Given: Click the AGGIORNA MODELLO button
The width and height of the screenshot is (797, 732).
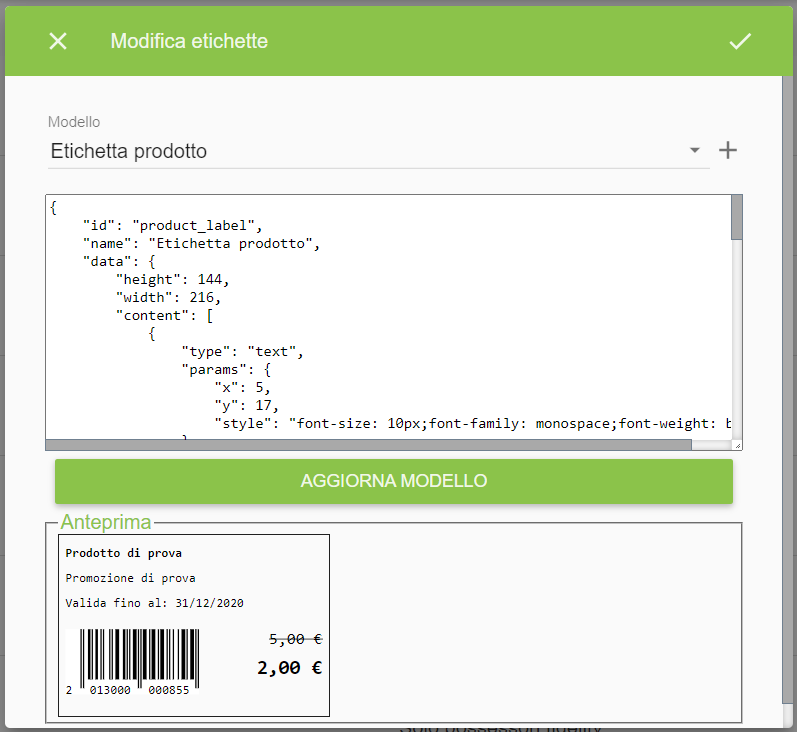Looking at the screenshot, I should click(394, 481).
